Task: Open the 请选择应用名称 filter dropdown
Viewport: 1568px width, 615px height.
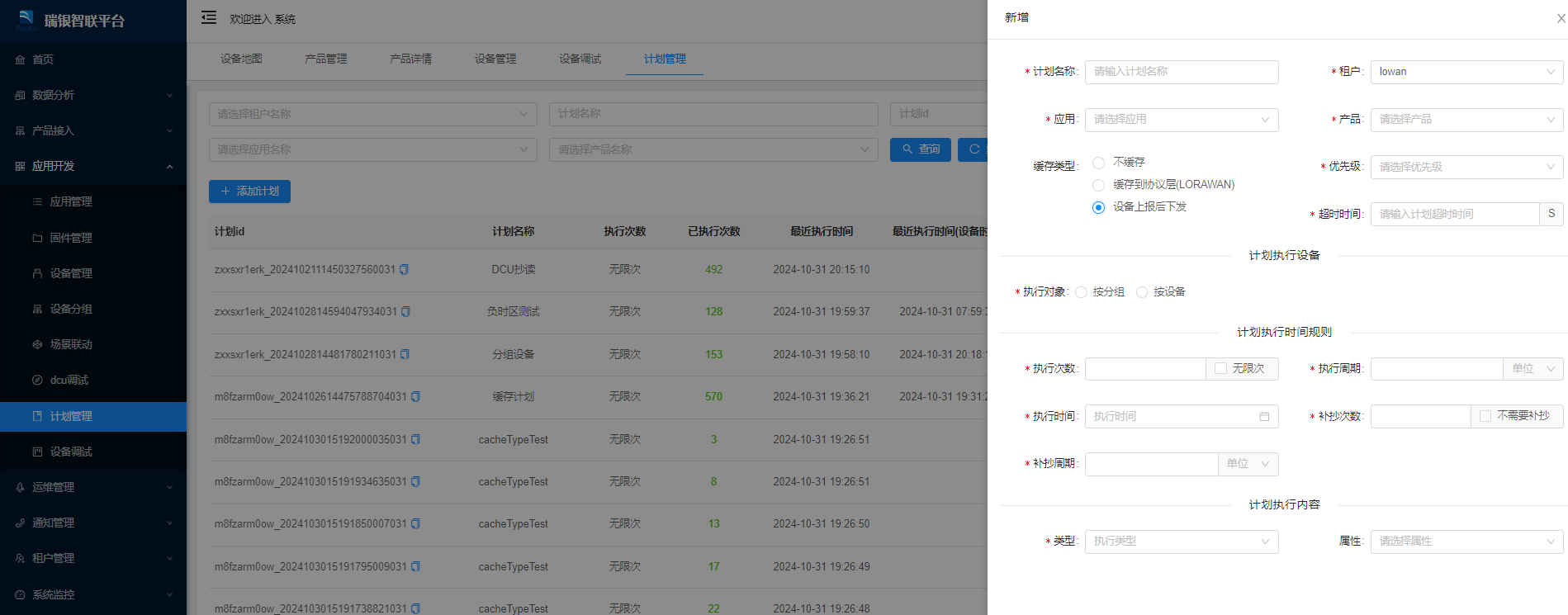Action: 372,149
